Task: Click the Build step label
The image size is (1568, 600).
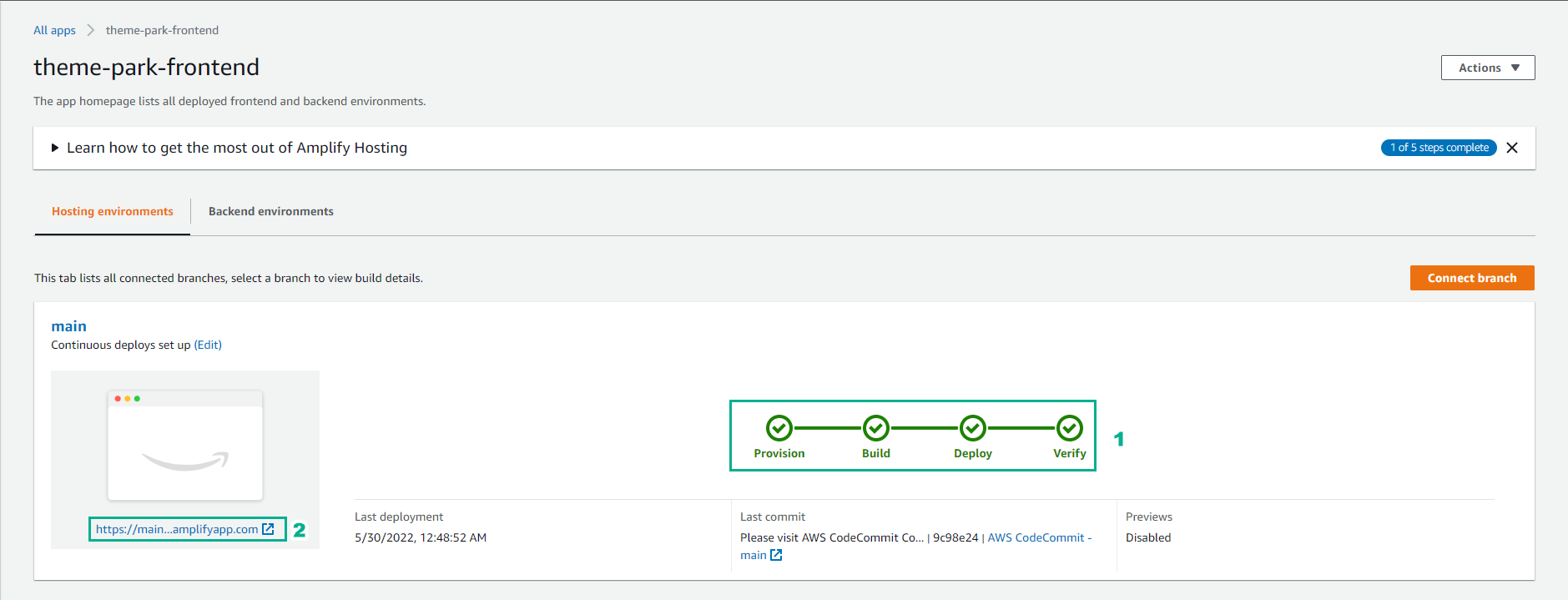Action: pyautogui.click(x=876, y=453)
